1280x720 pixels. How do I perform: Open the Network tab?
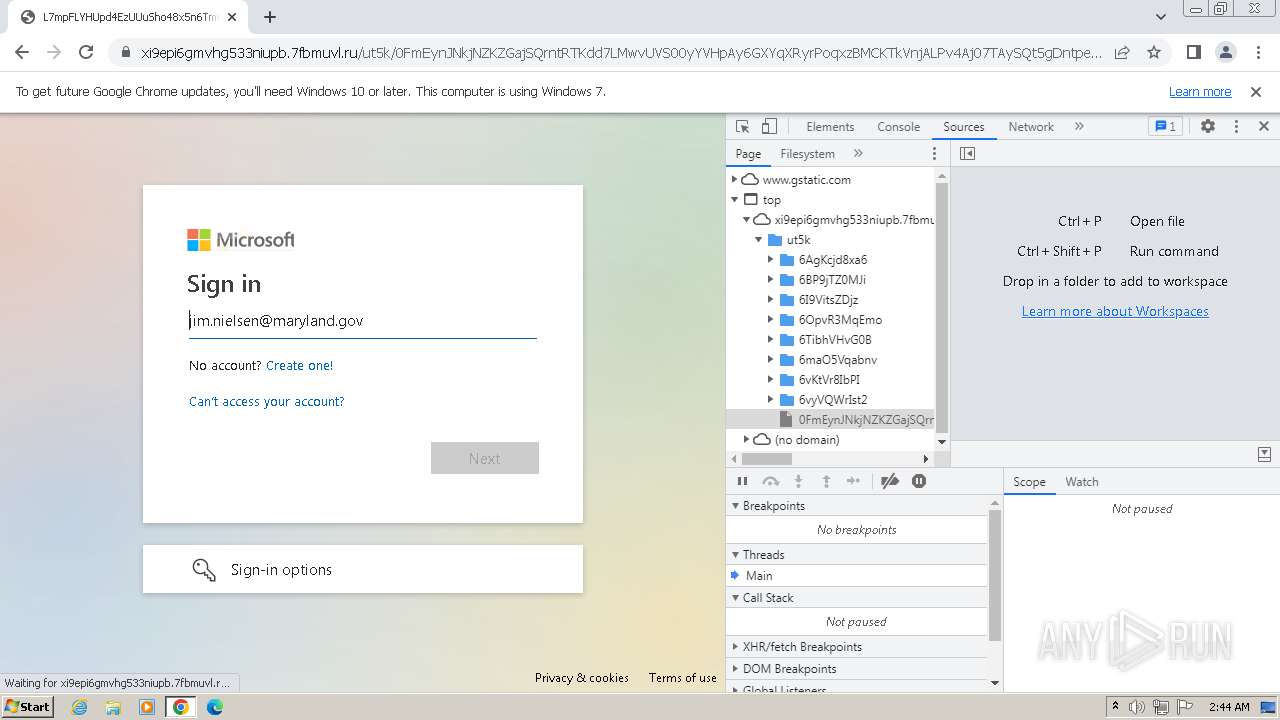tap(1030, 127)
